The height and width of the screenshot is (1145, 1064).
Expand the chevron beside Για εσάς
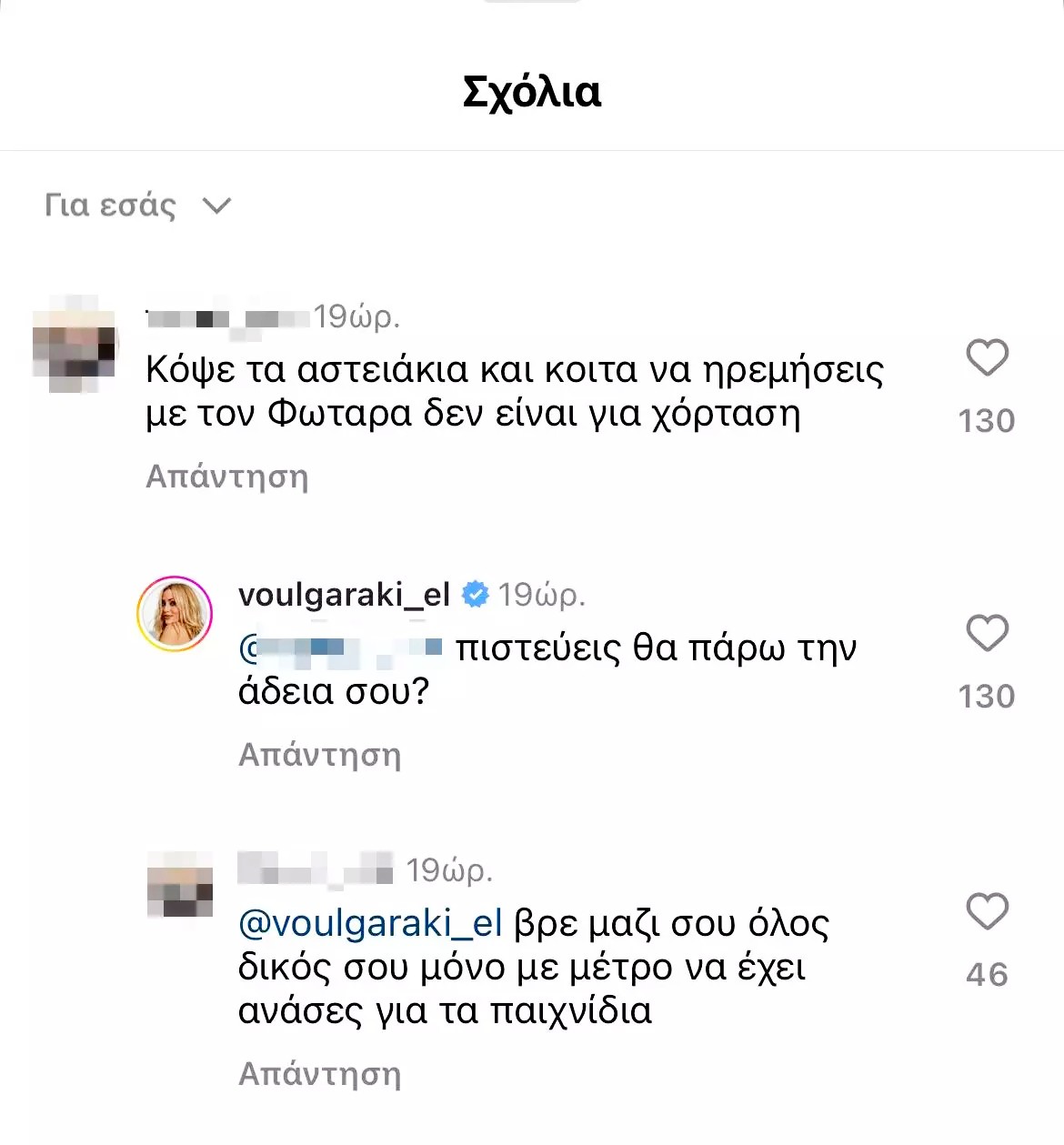point(216,206)
